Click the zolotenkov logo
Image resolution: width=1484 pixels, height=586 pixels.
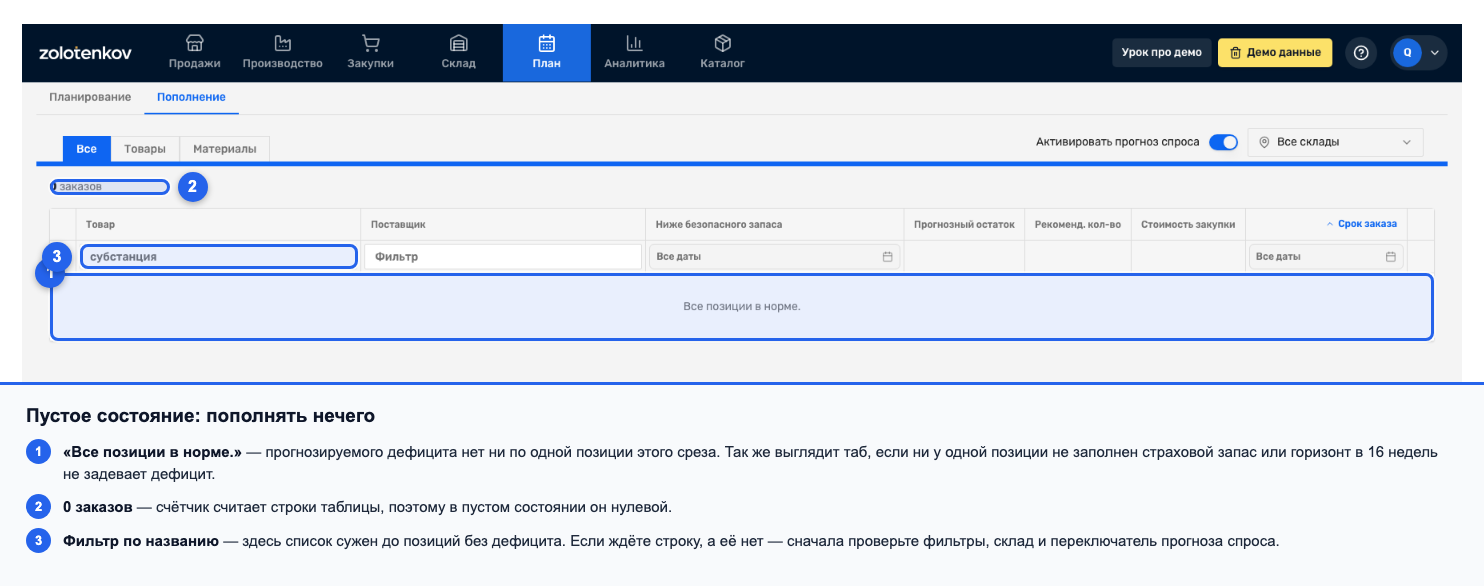pyautogui.click(x=84, y=53)
